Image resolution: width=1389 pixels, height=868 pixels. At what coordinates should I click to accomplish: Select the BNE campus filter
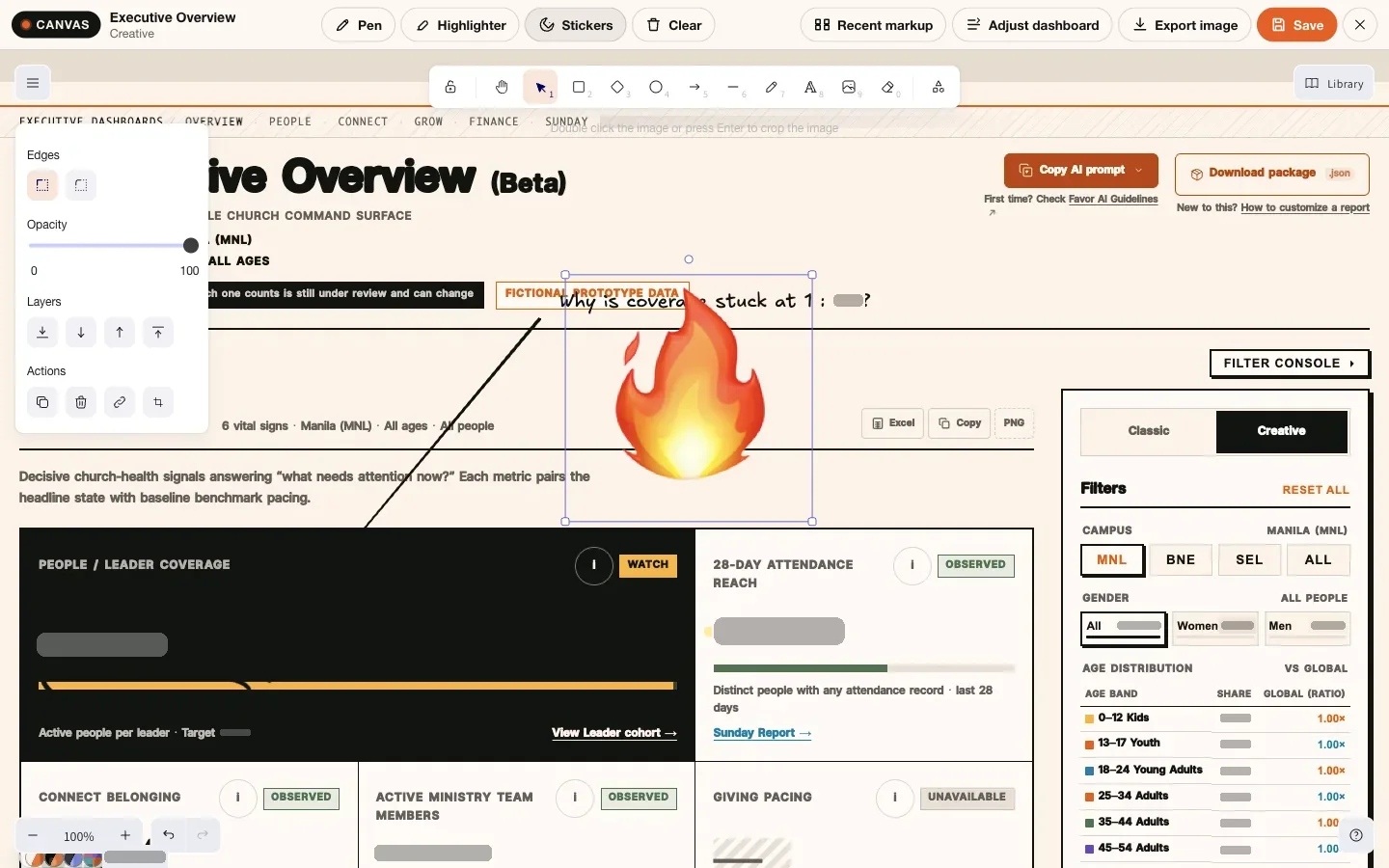click(1181, 559)
